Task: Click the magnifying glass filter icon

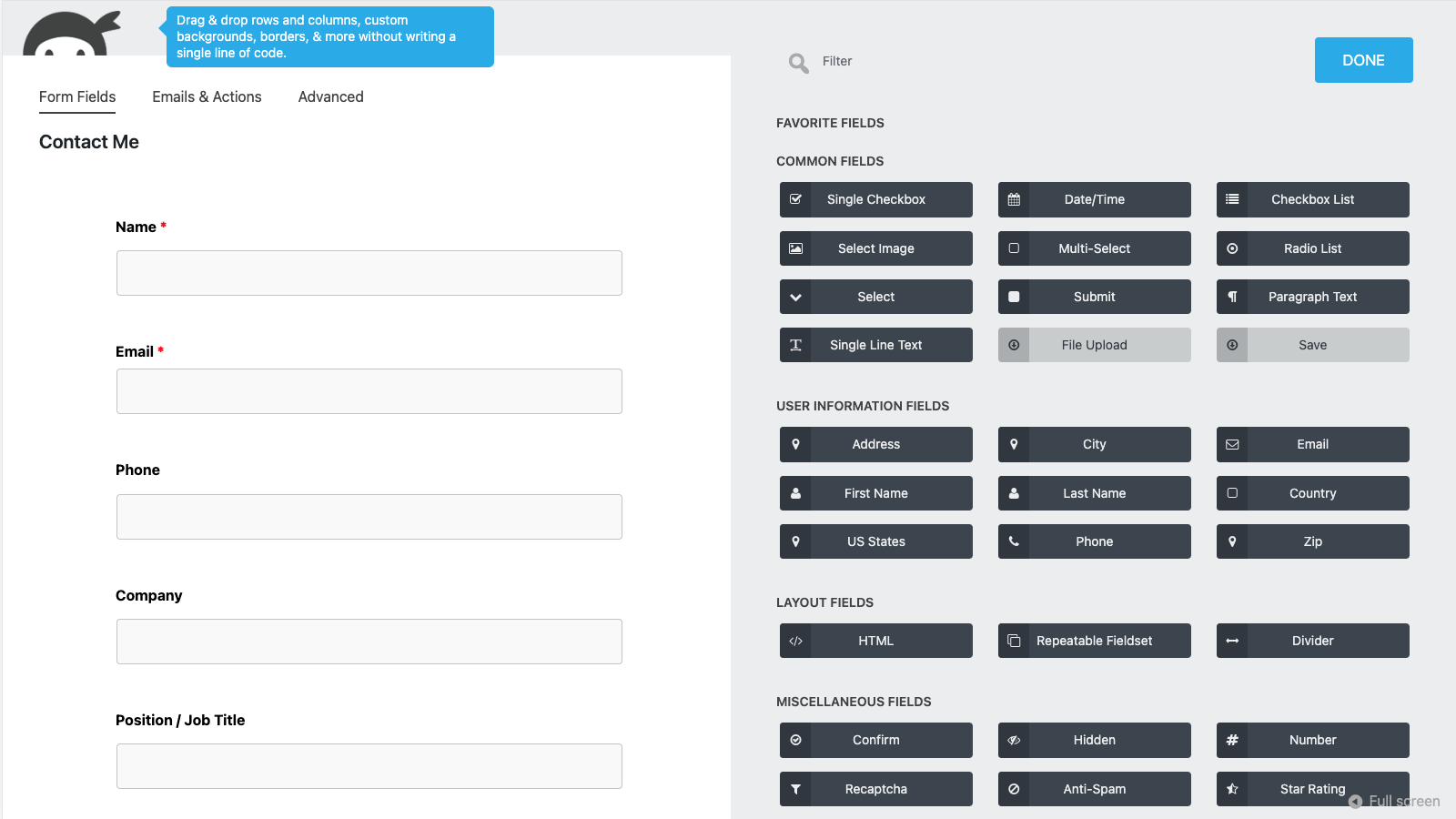Action: [798, 62]
